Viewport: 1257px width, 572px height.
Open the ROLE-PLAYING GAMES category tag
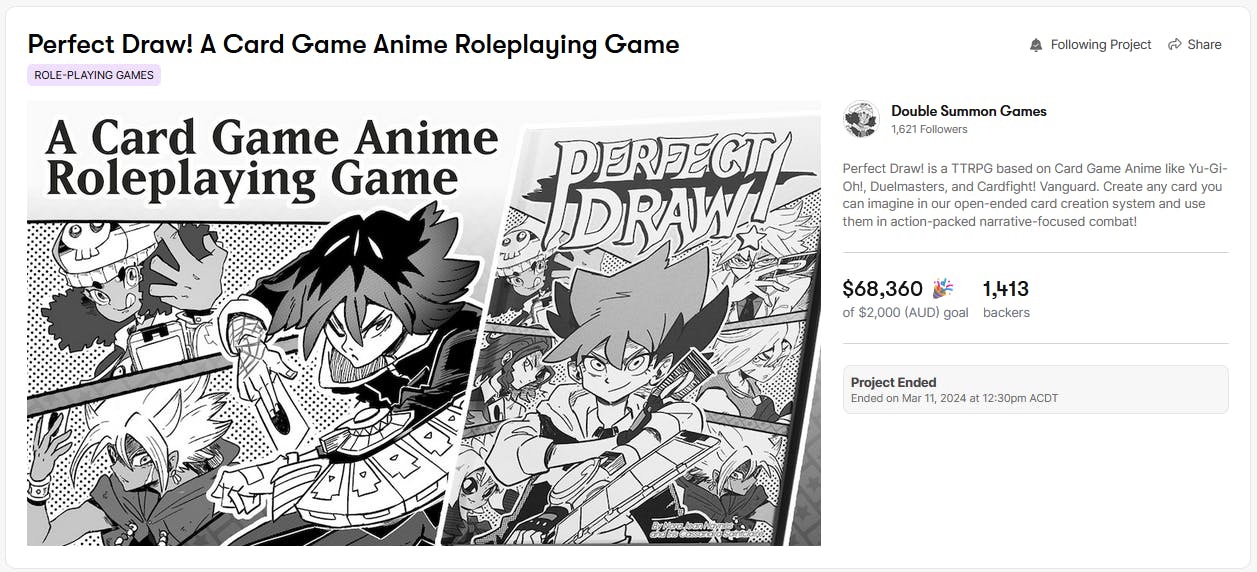(94, 75)
